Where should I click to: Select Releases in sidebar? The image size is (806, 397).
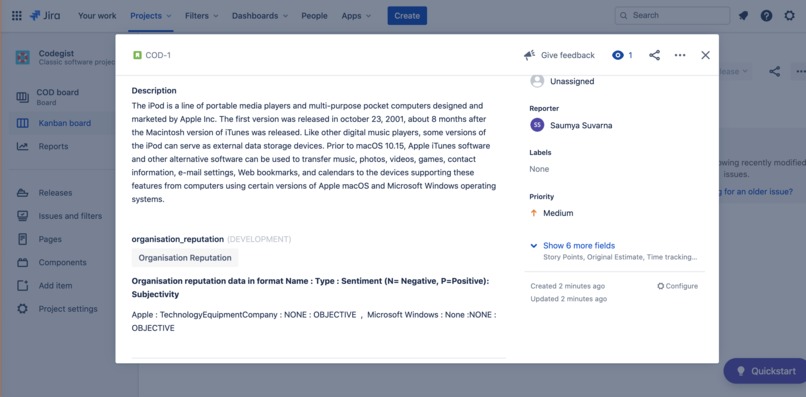click(56, 193)
